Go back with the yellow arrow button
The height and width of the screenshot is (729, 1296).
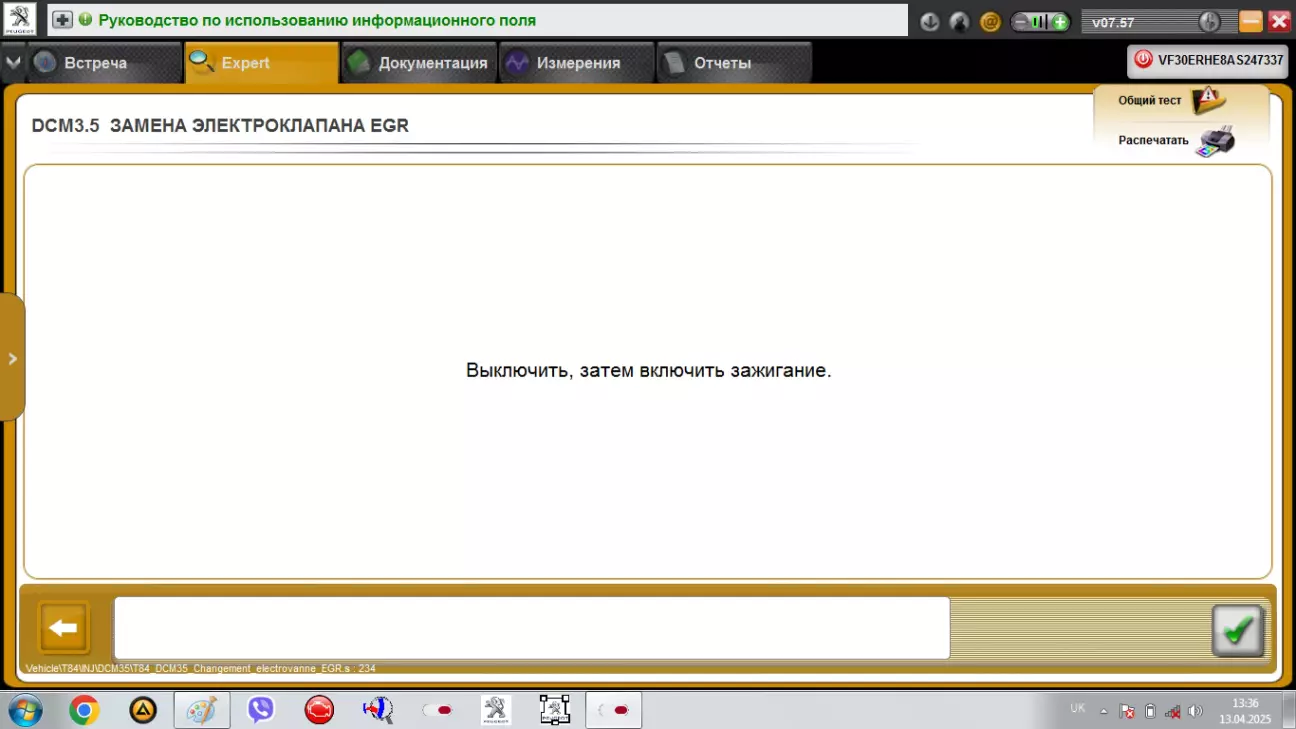click(64, 628)
